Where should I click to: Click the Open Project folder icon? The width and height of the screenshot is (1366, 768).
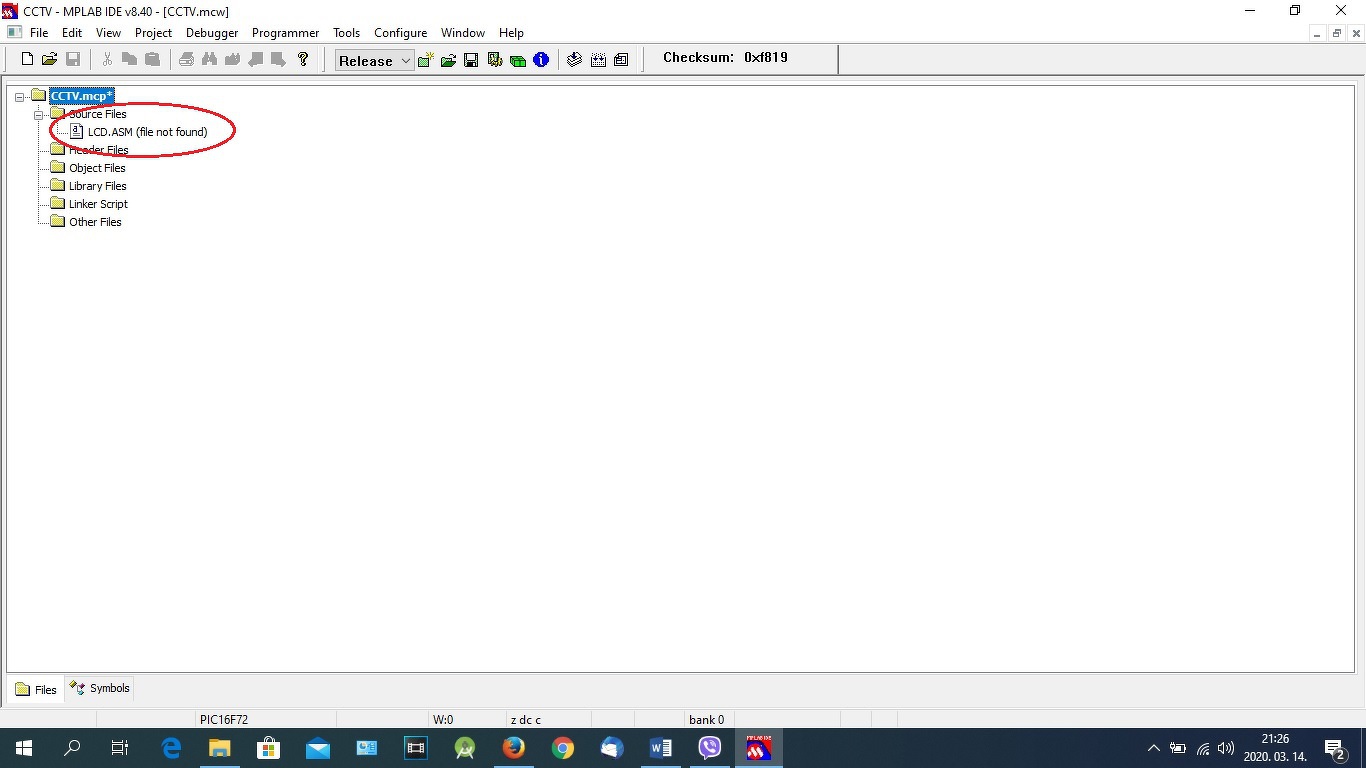(x=448, y=60)
